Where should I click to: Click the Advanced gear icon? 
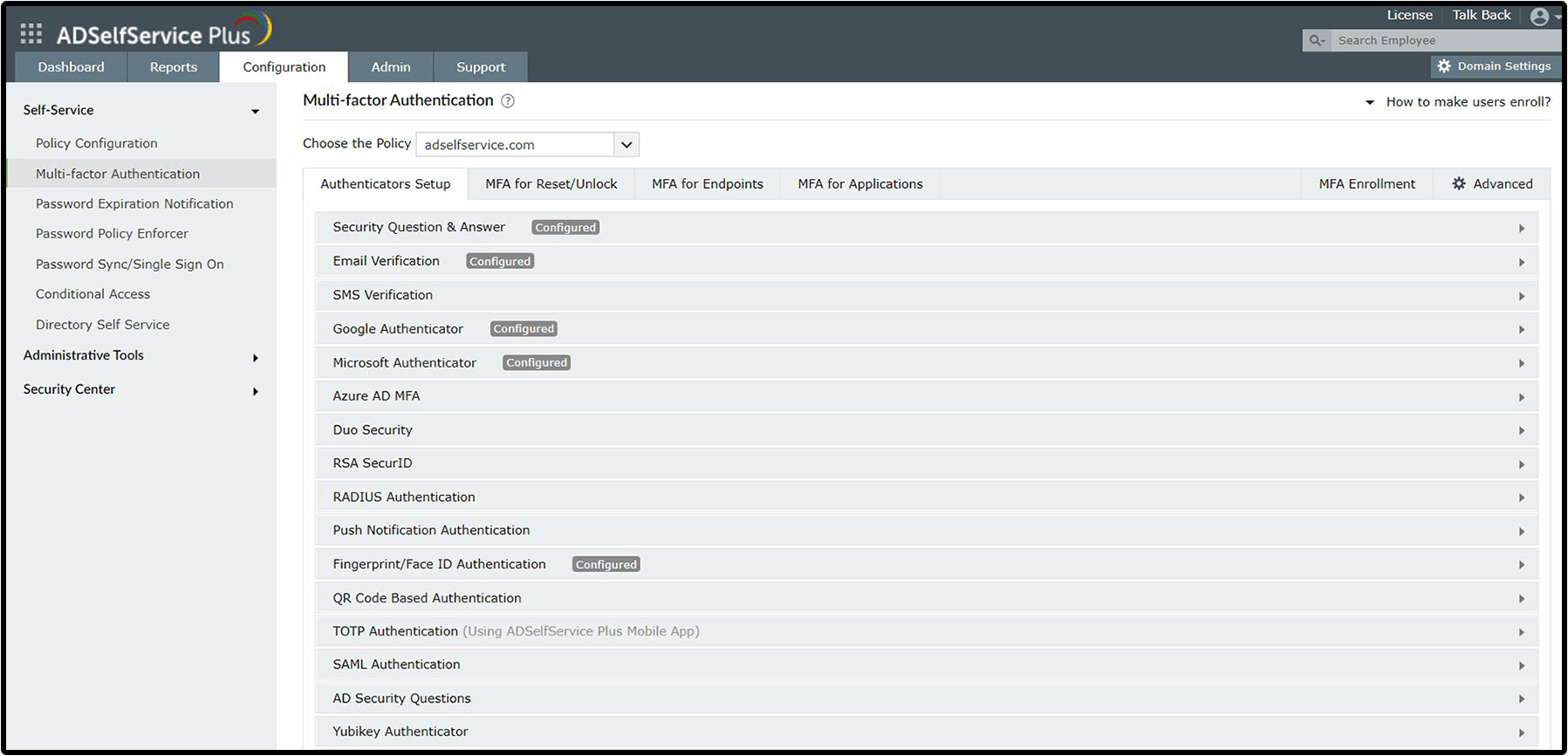click(x=1459, y=184)
